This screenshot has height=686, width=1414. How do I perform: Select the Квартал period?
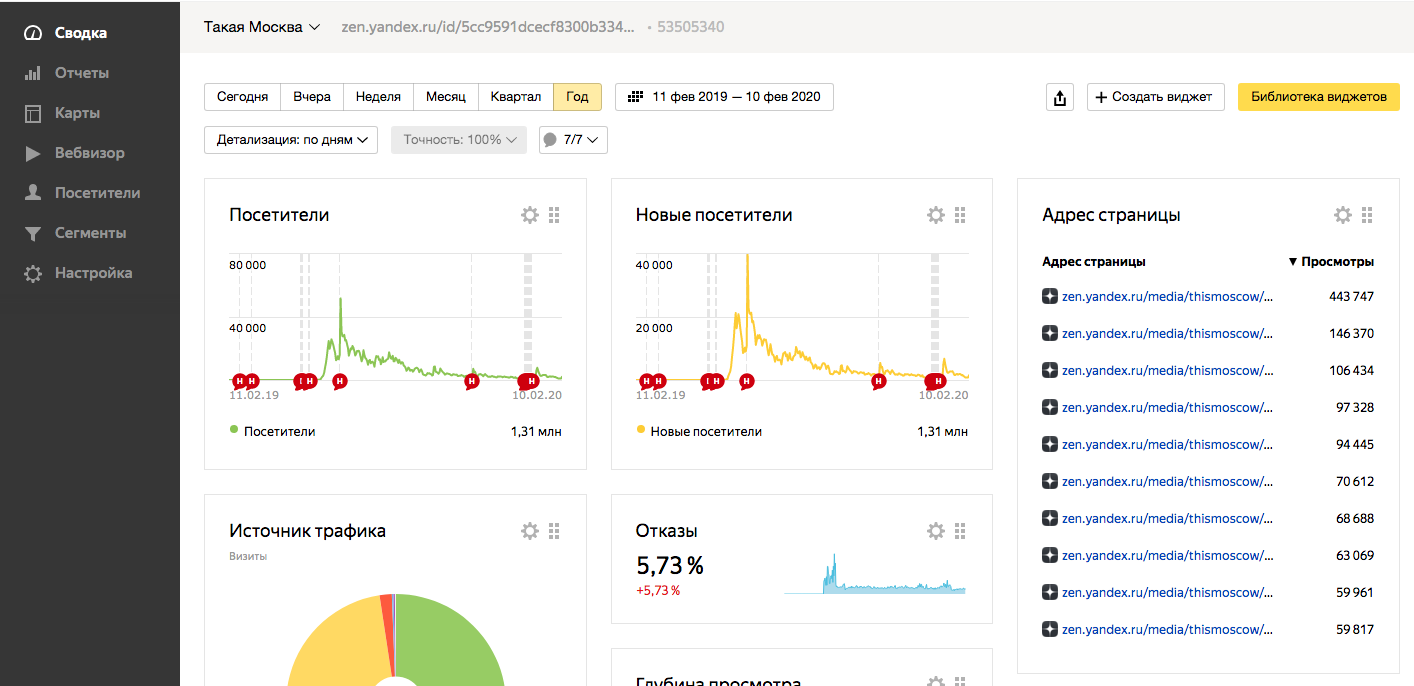516,97
